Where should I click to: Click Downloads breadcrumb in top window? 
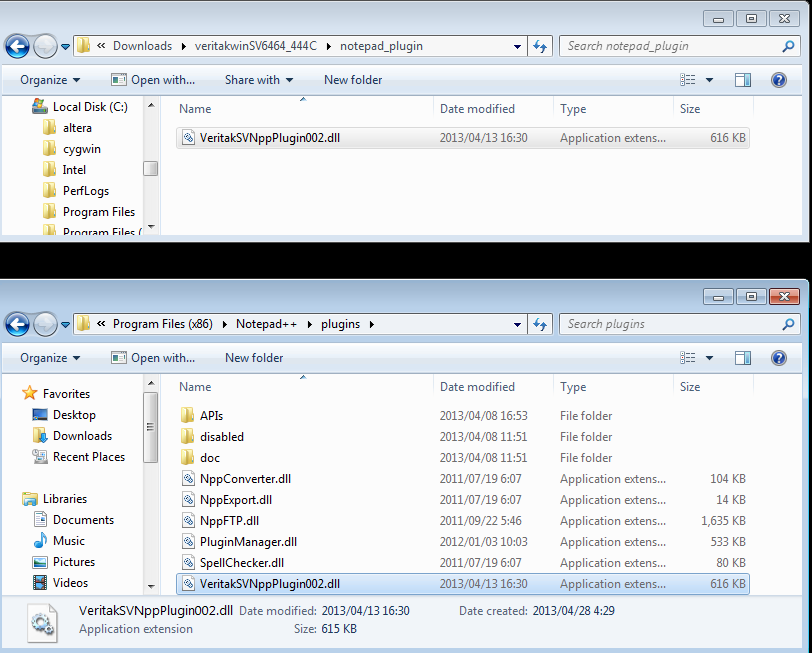(142, 46)
